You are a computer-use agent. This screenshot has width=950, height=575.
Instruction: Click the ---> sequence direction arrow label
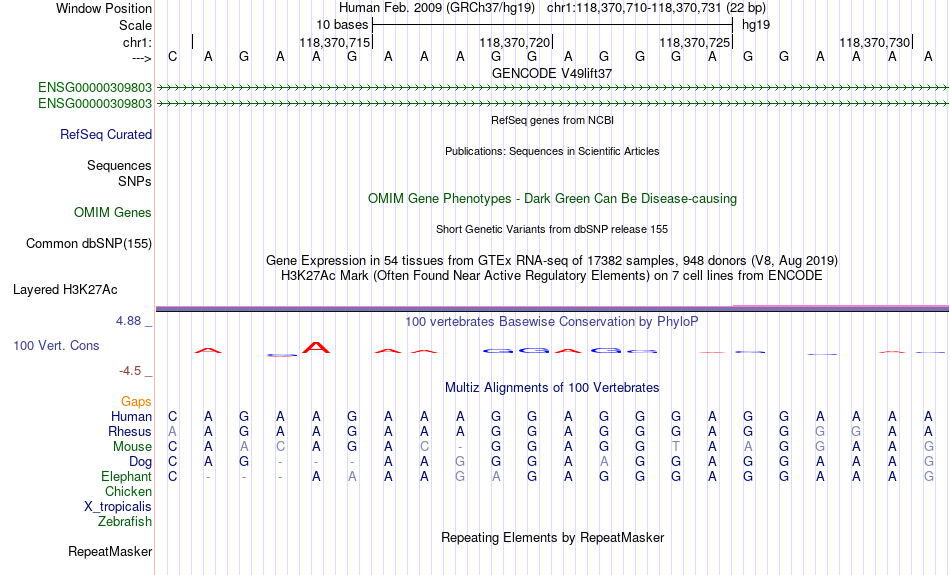pos(142,58)
